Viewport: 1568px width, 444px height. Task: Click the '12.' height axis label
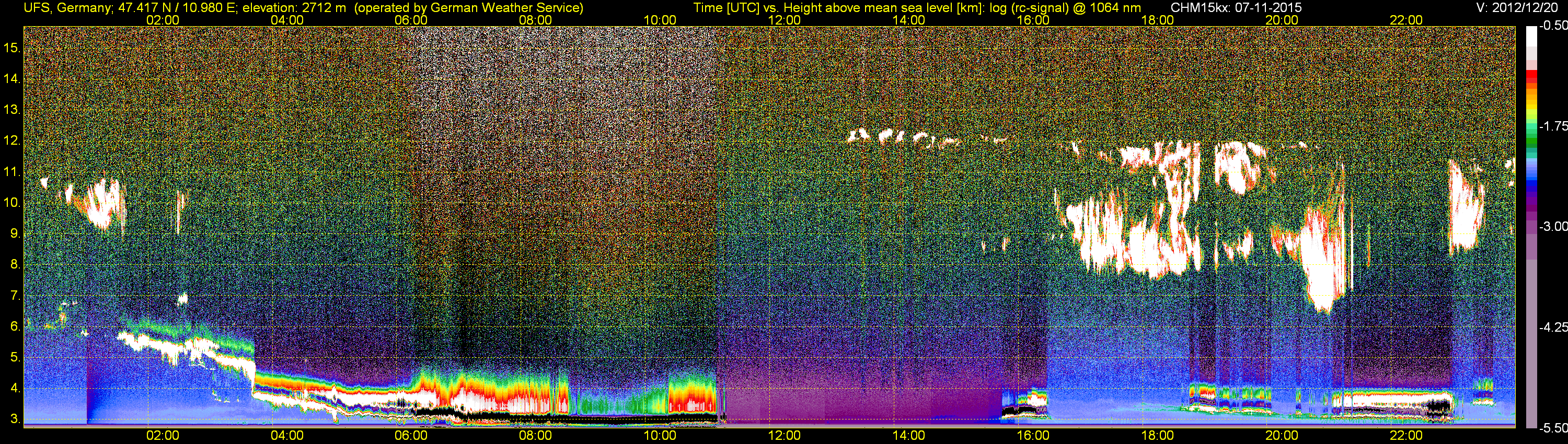[x=12, y=141]
